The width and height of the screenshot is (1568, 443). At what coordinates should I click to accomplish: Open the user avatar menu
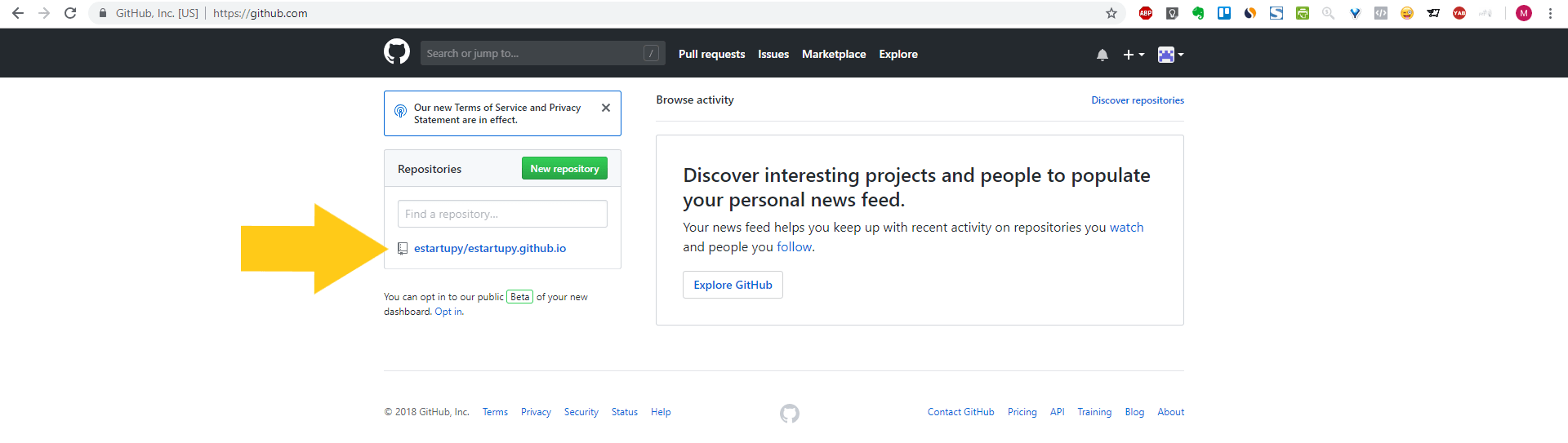[x=1171, y=55]
